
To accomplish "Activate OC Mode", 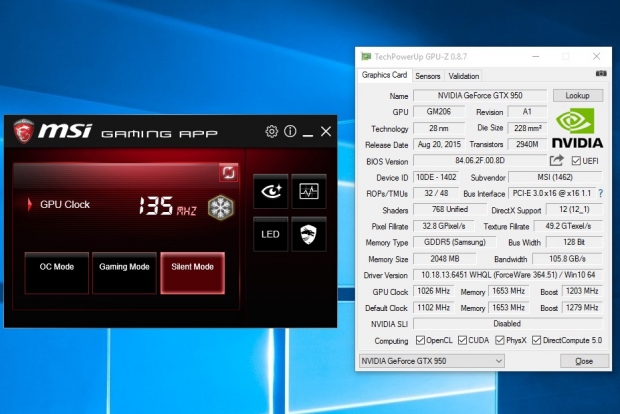I will tap(57, 273).
